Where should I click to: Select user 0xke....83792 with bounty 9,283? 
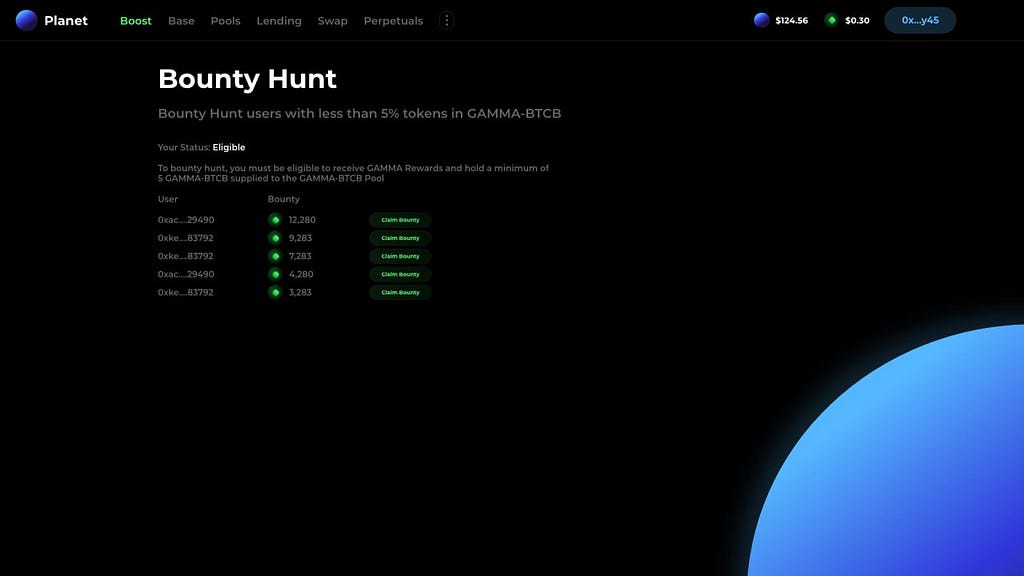[185, 238]
